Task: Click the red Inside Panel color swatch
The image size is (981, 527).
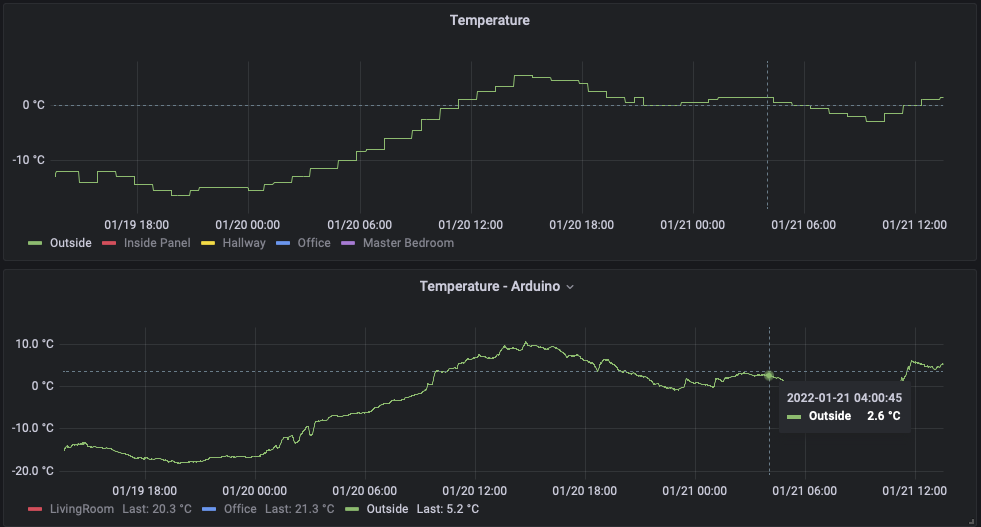Action: click(110, 243)
